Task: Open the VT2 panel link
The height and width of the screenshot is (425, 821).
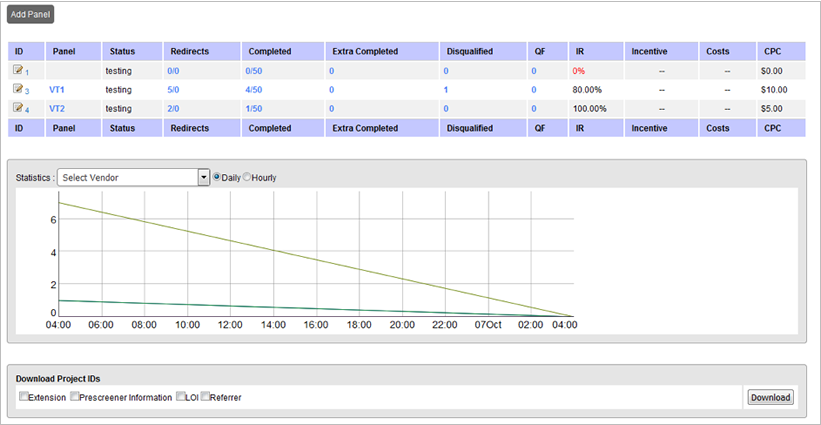Action: pos(57,108)
